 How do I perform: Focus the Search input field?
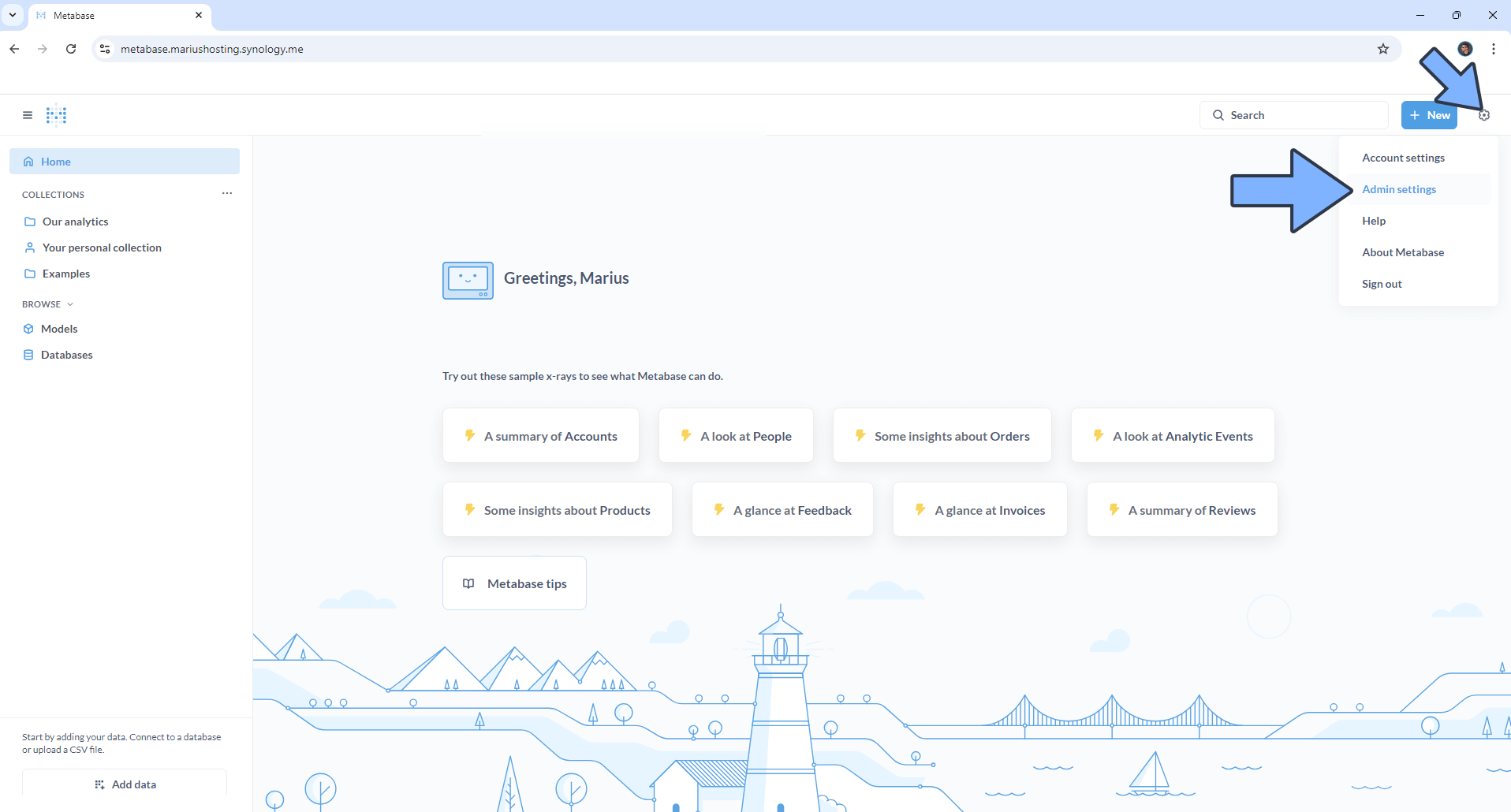point(1294,115)
